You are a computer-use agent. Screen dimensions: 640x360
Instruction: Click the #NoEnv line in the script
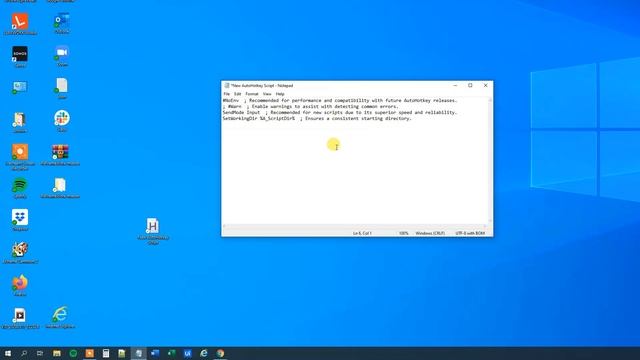click(x=340, y=100)
